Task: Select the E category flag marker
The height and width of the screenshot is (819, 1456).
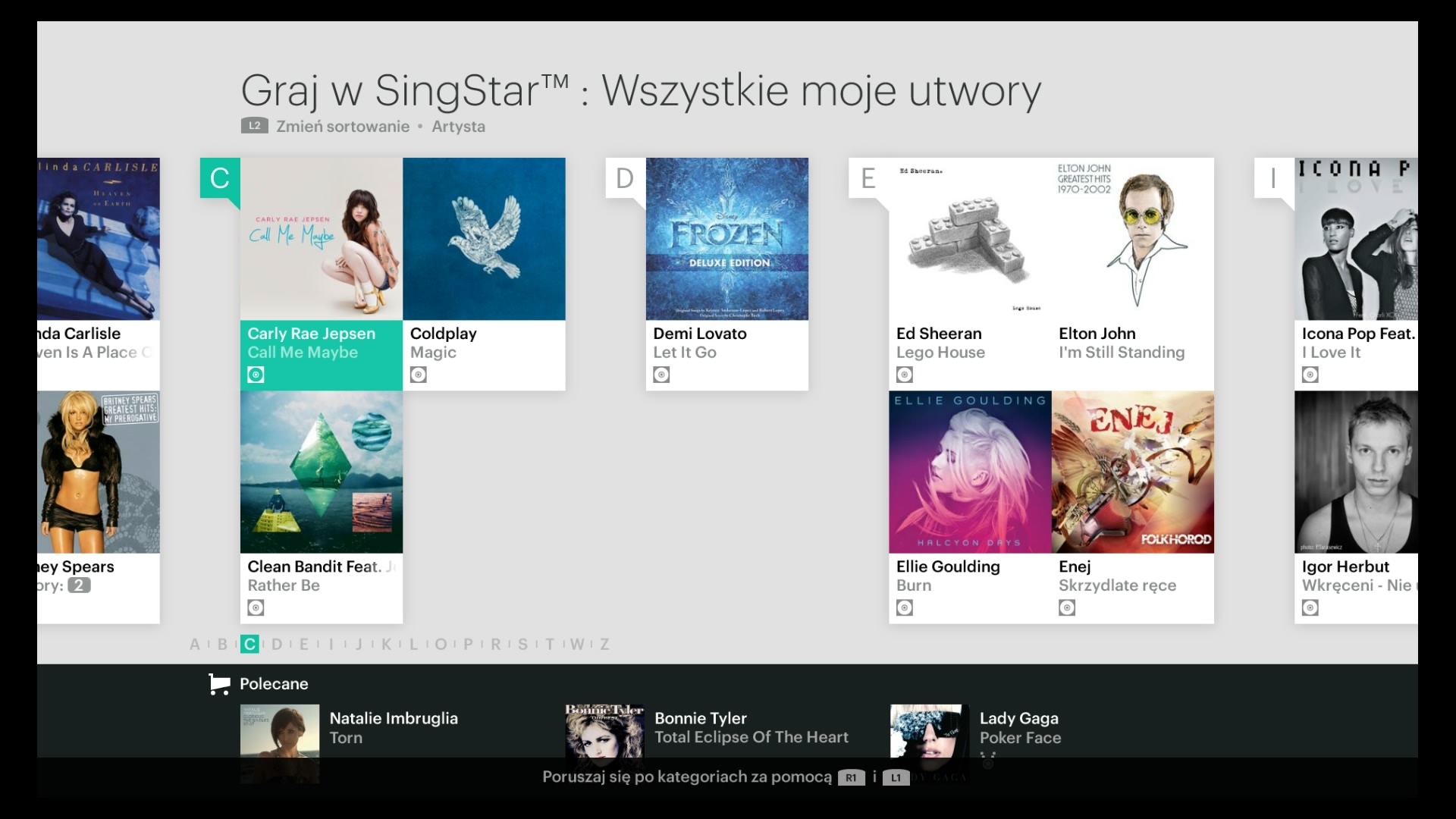Action: point(868,178)
